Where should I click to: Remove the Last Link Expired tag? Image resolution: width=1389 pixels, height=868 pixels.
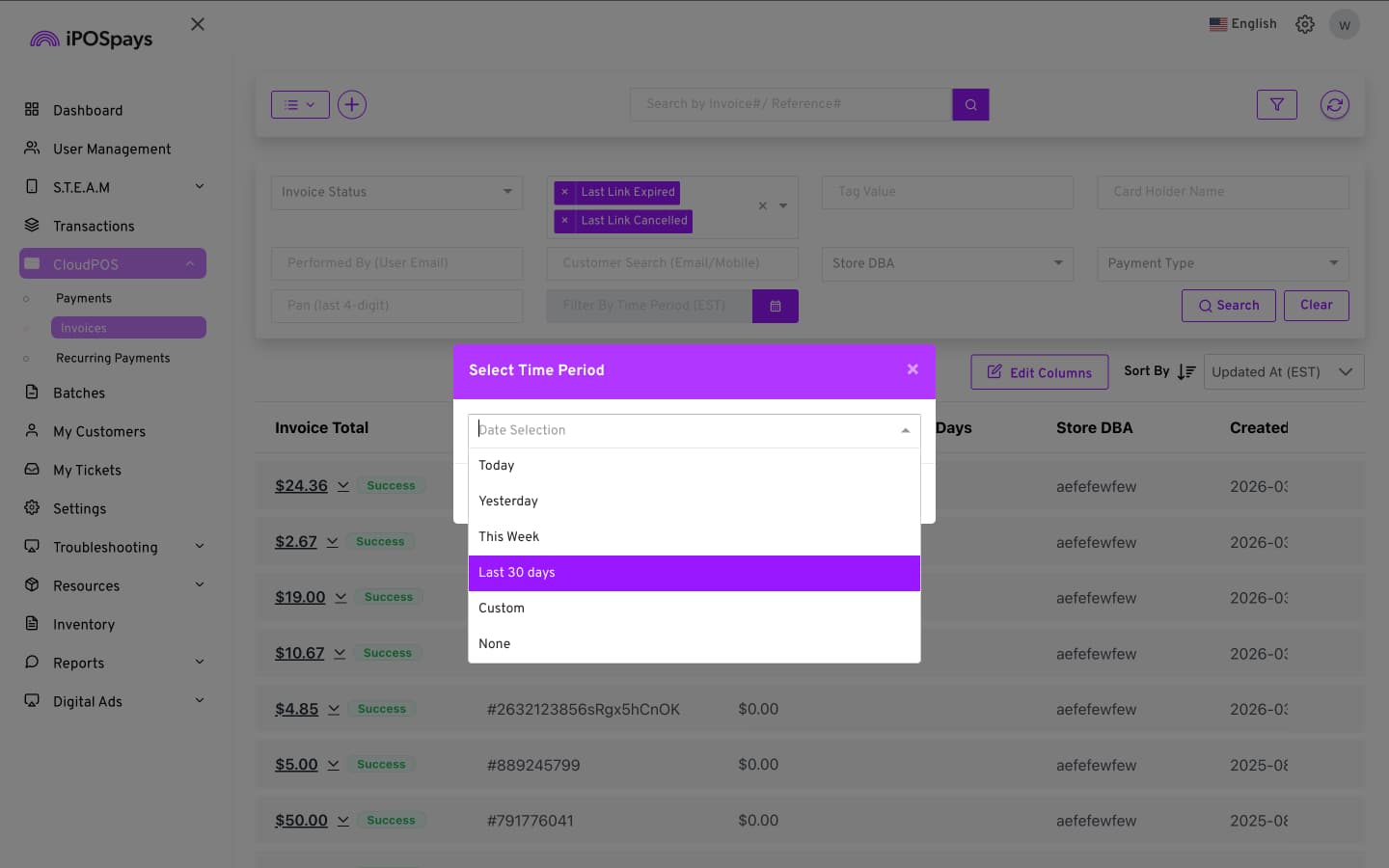[x=565, y=192]
